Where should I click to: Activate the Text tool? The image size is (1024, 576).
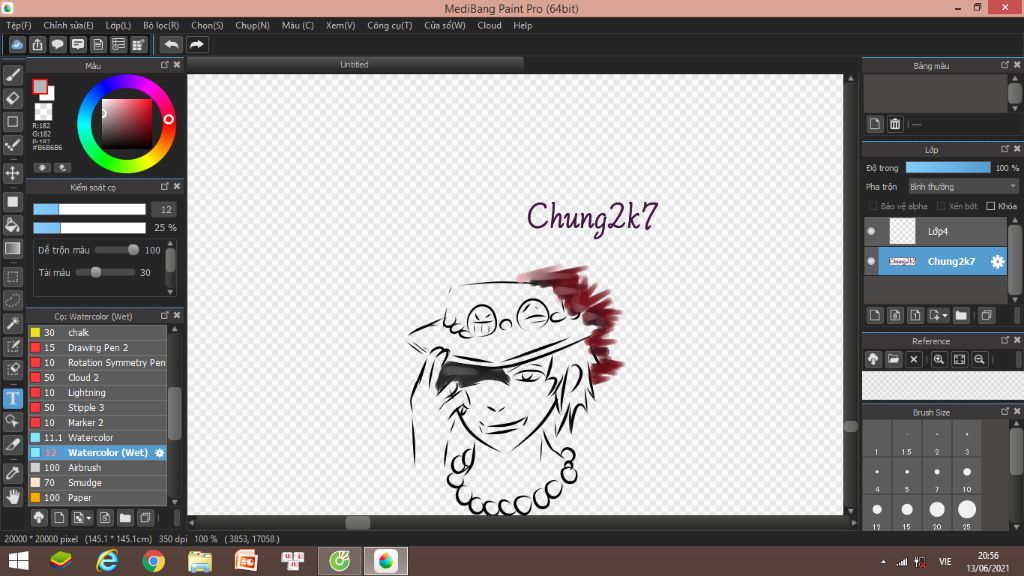[12, 398]
